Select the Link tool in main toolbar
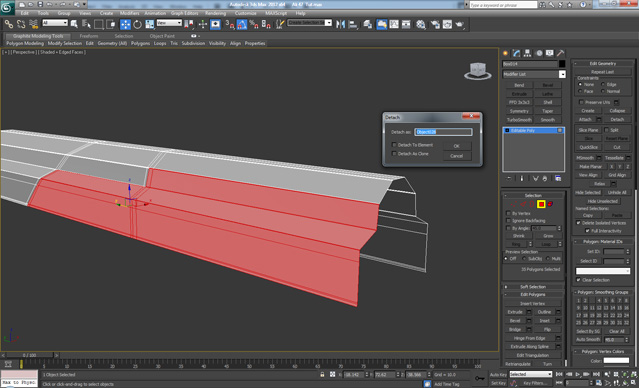 click(9, 24)
